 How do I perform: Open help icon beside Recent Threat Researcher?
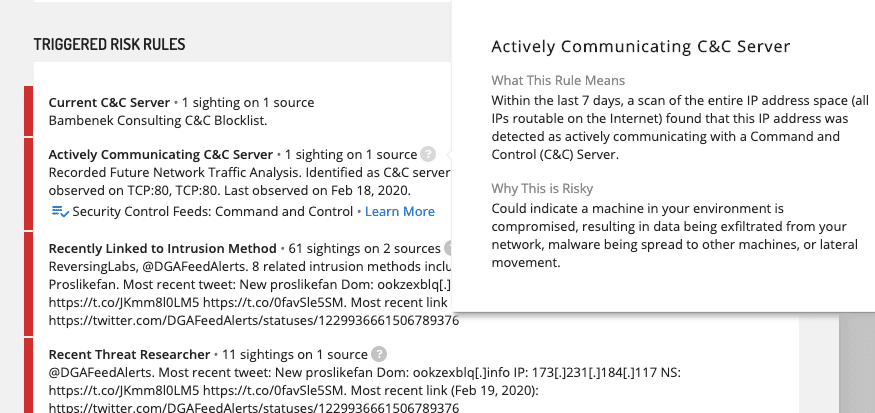tap(379, 354)
